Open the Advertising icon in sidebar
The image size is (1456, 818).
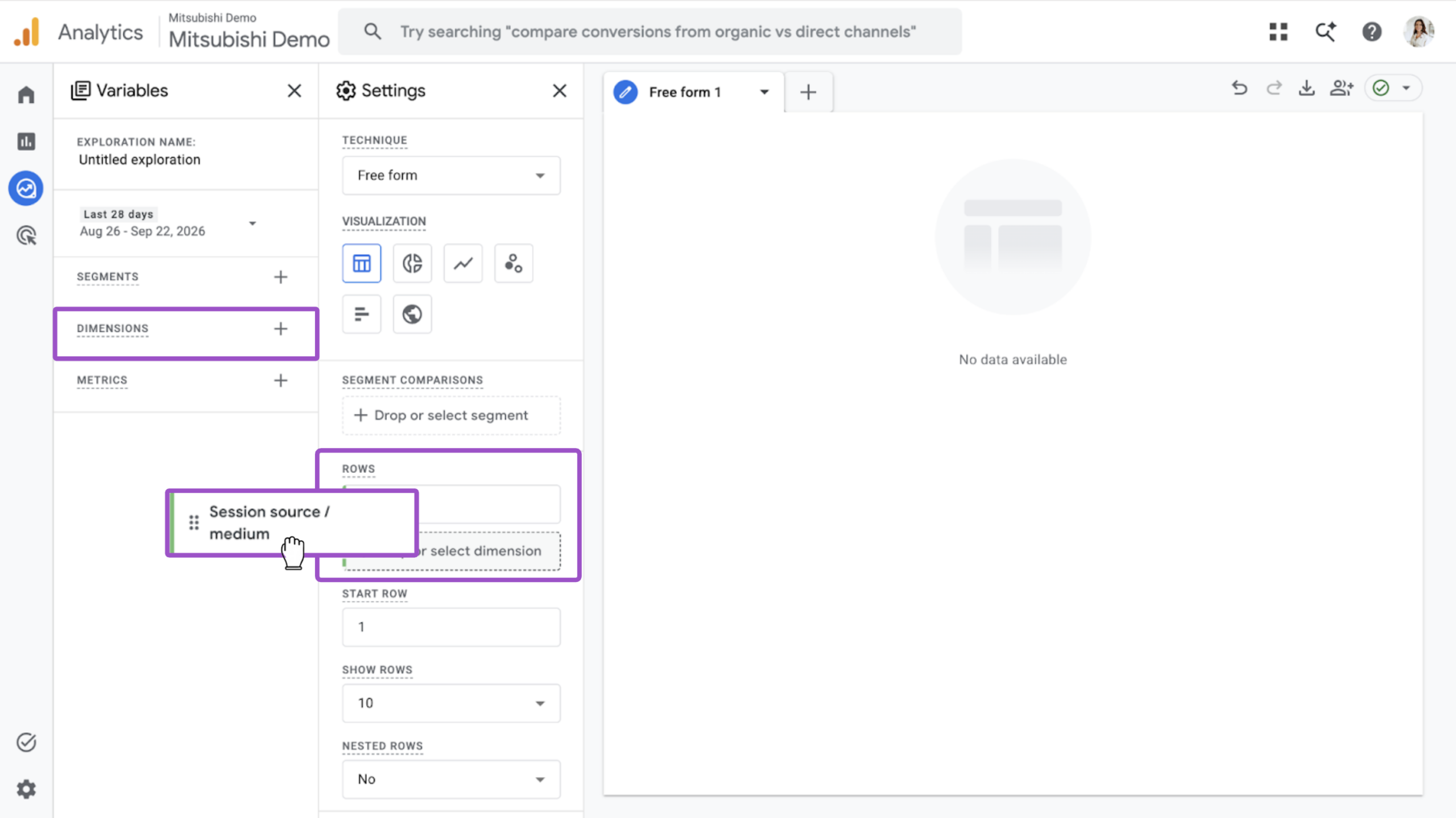(26, 235)
